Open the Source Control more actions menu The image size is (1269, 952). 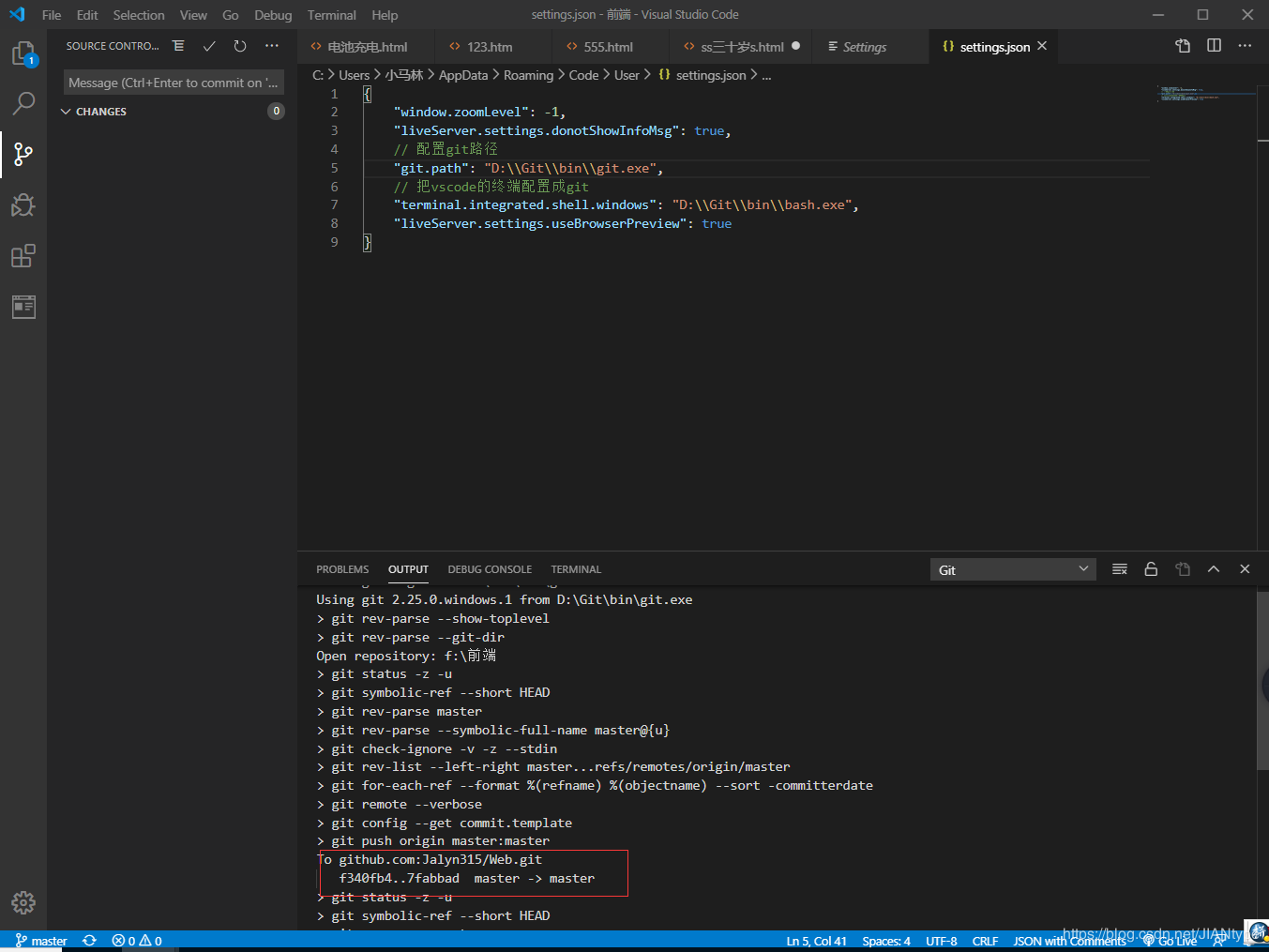point(272,46)
